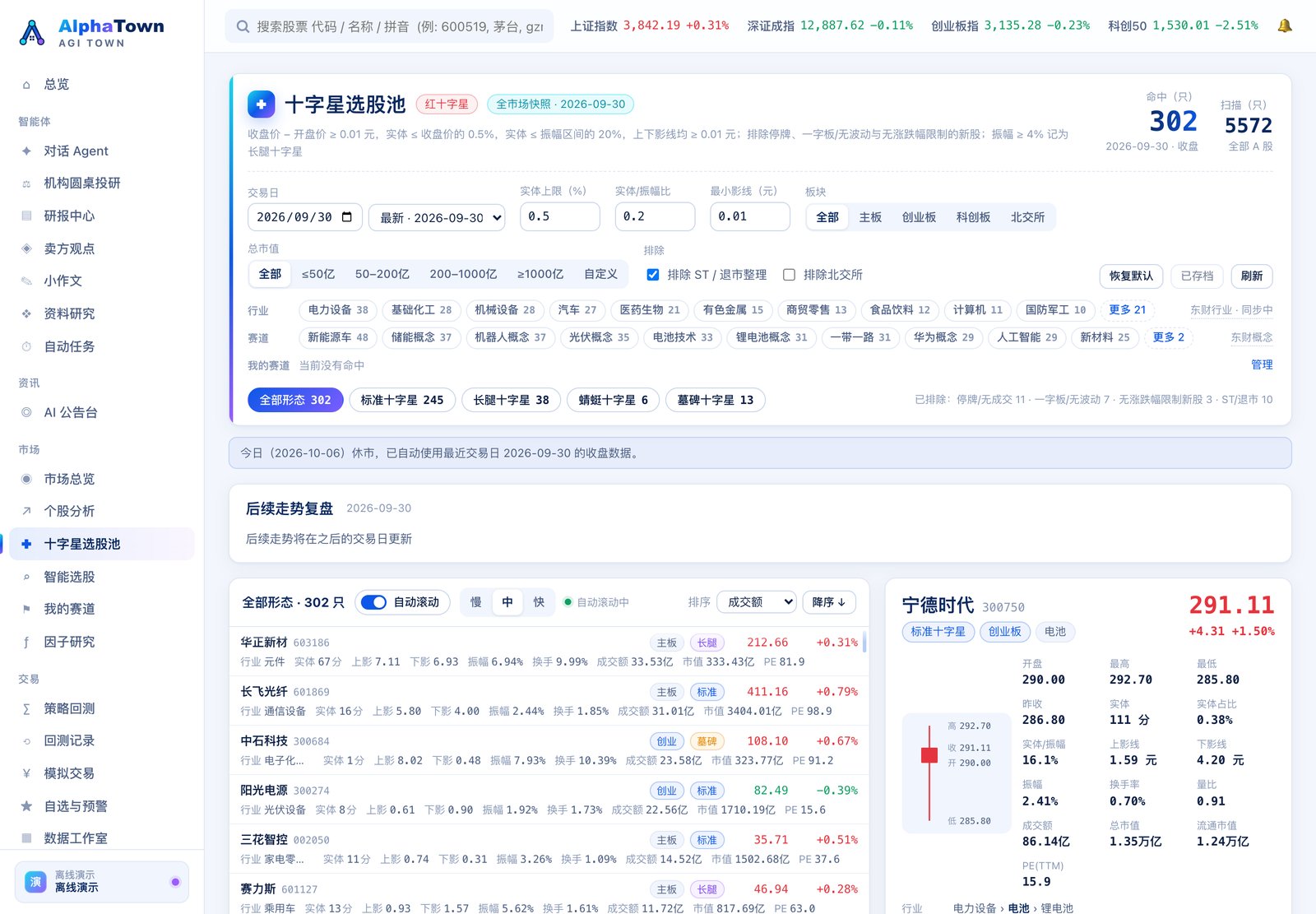Expand 更多 21 industries
This screenshot has height=914, width=1316.
click(1127, 310)
